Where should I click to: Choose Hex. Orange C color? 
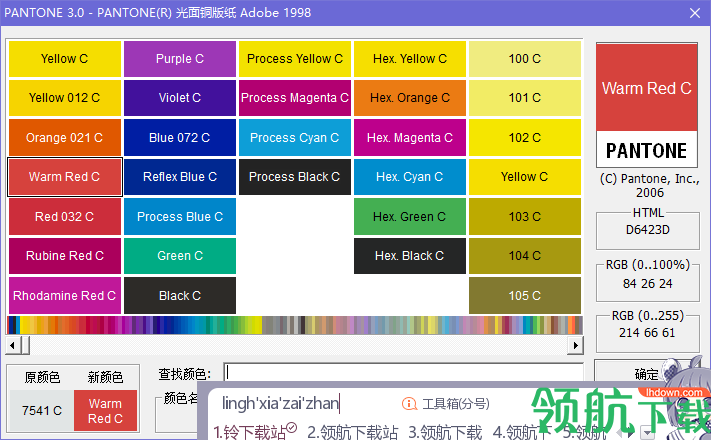click(x=410, y=98)
